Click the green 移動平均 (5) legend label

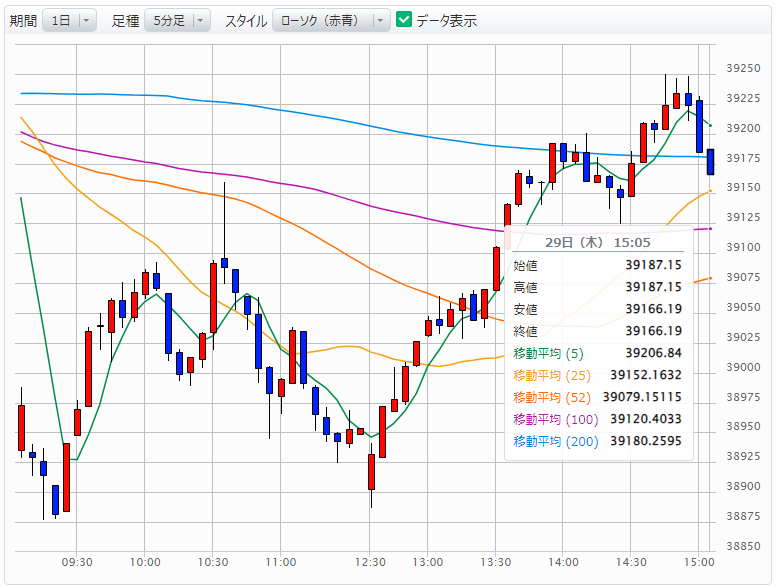pos(548,353)
